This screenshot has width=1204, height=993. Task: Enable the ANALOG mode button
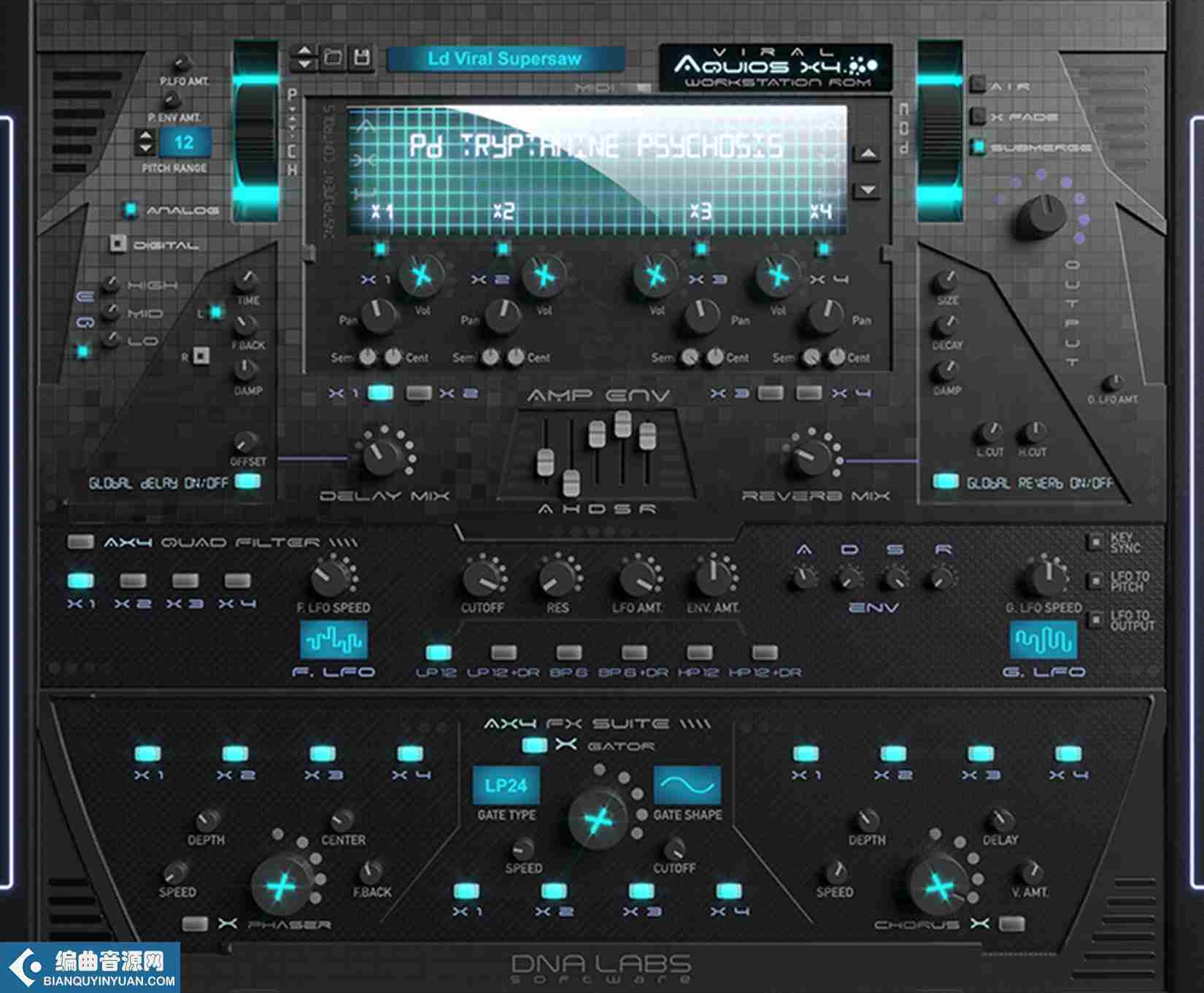pyautogui.click(x=130, y=209)
